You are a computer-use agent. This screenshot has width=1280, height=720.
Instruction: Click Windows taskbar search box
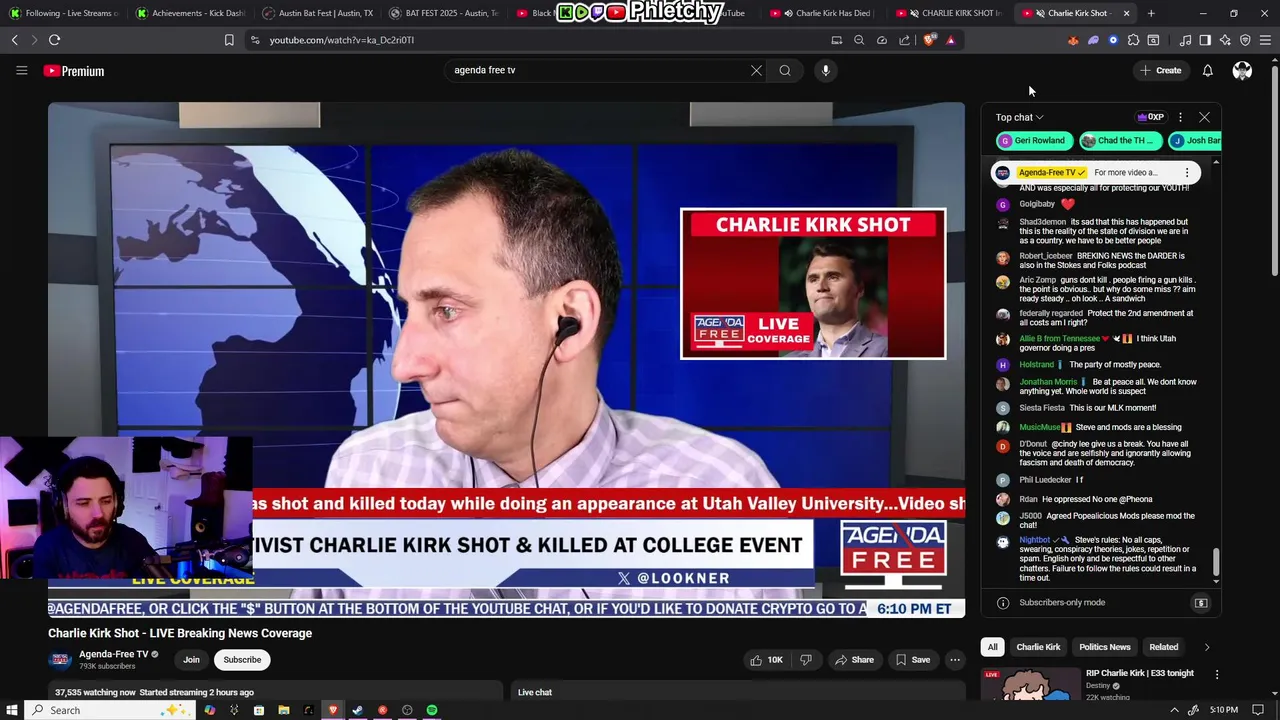click(x=110, y=710)
